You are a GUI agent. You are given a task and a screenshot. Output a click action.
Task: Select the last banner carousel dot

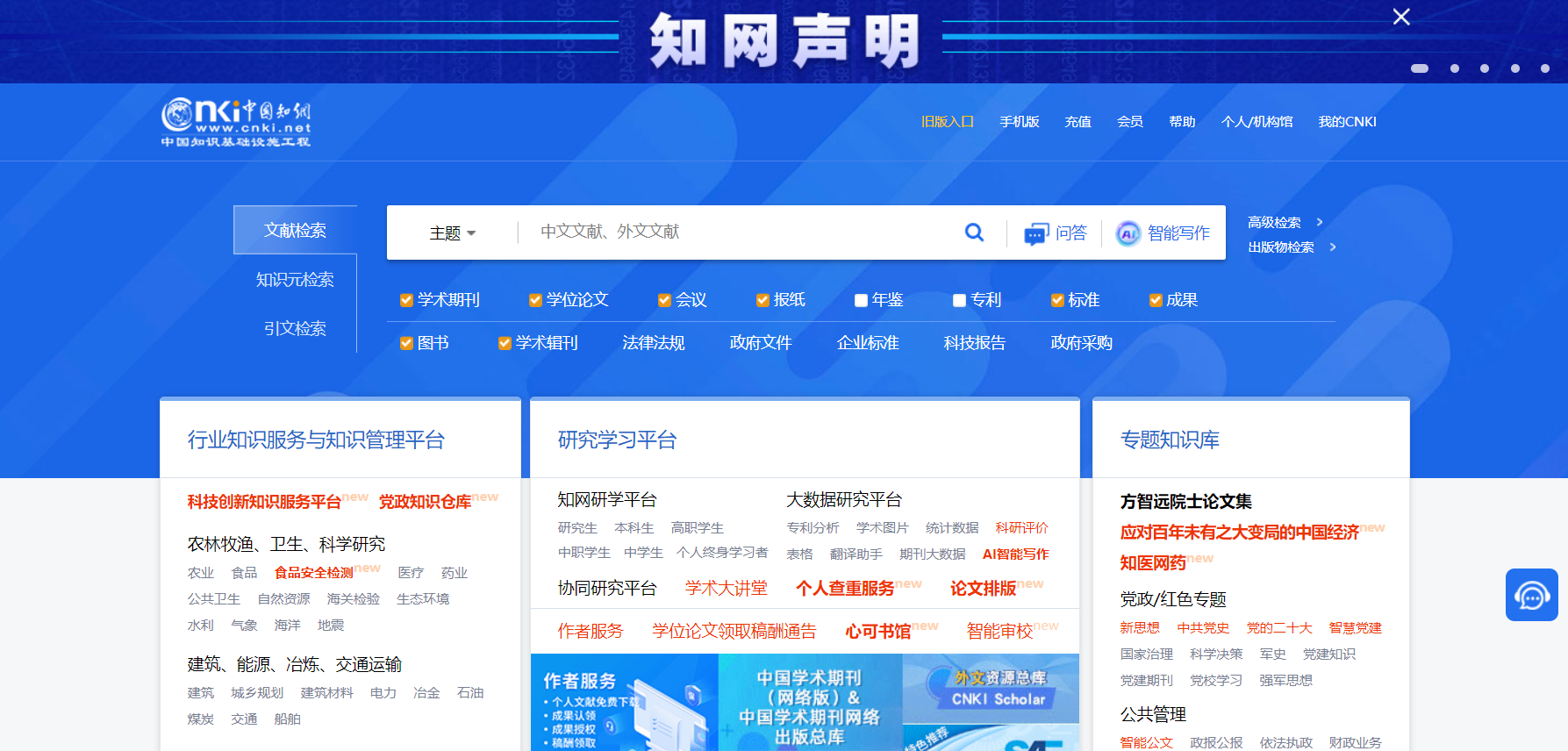pos(1545,68)
